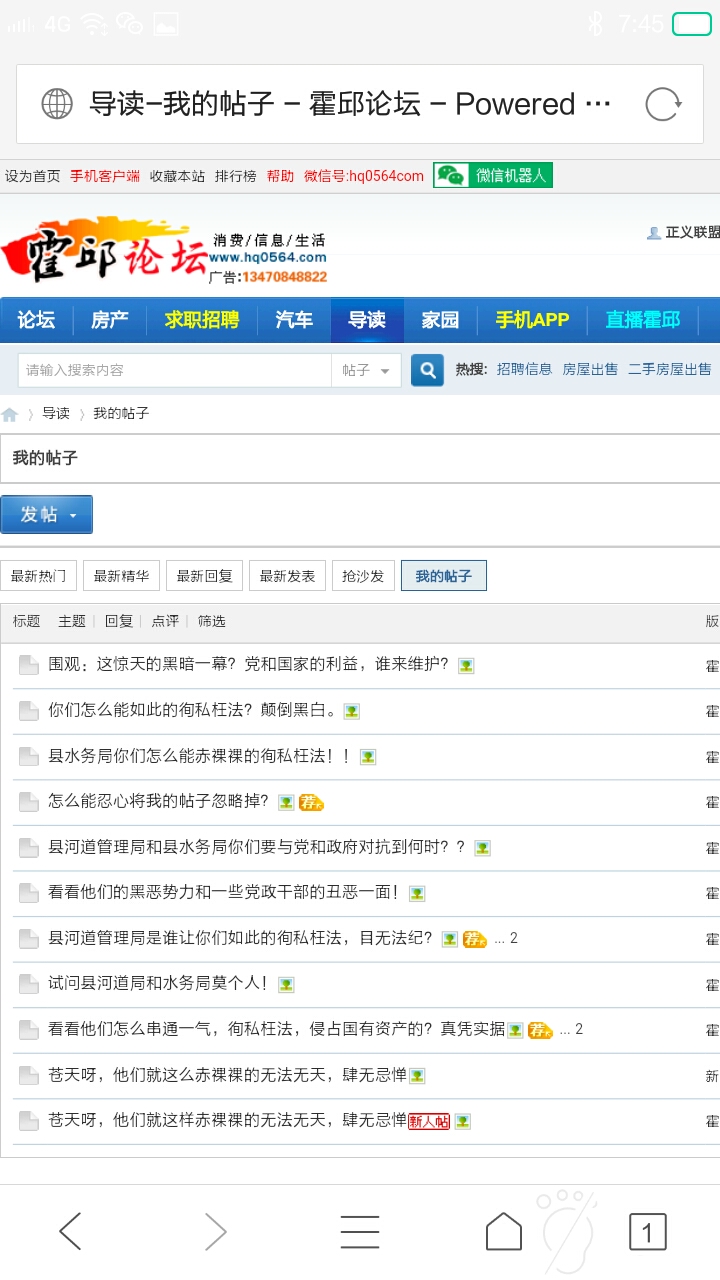Screen dimensions: 720x1280
Task: Tap the browser home icon
Action: point(504,1232)
